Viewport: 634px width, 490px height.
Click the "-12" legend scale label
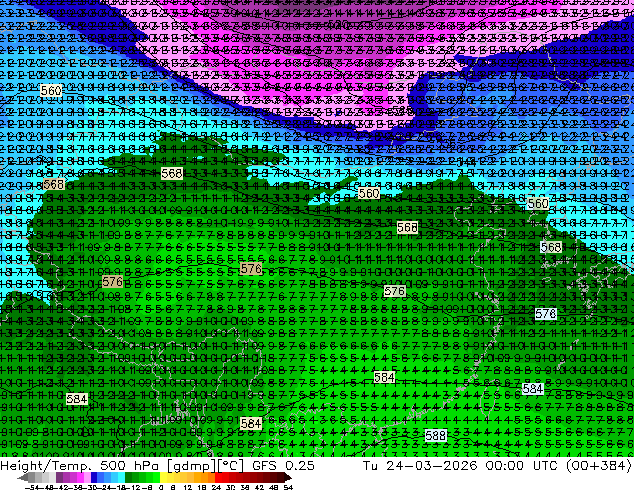(133, 487)
